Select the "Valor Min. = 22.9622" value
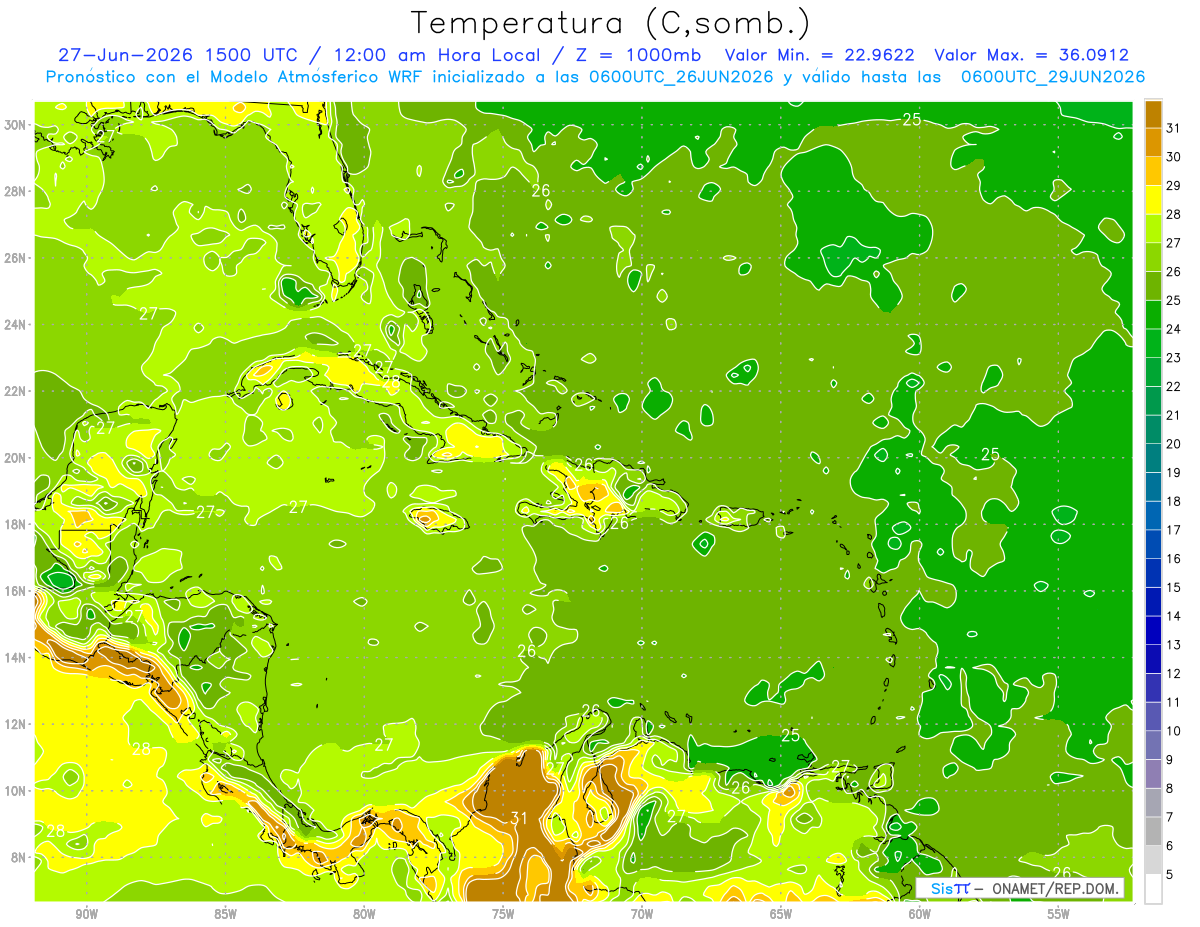Image resolution: width=1200 pixels, height=927 pixels. tap(821, 56)
